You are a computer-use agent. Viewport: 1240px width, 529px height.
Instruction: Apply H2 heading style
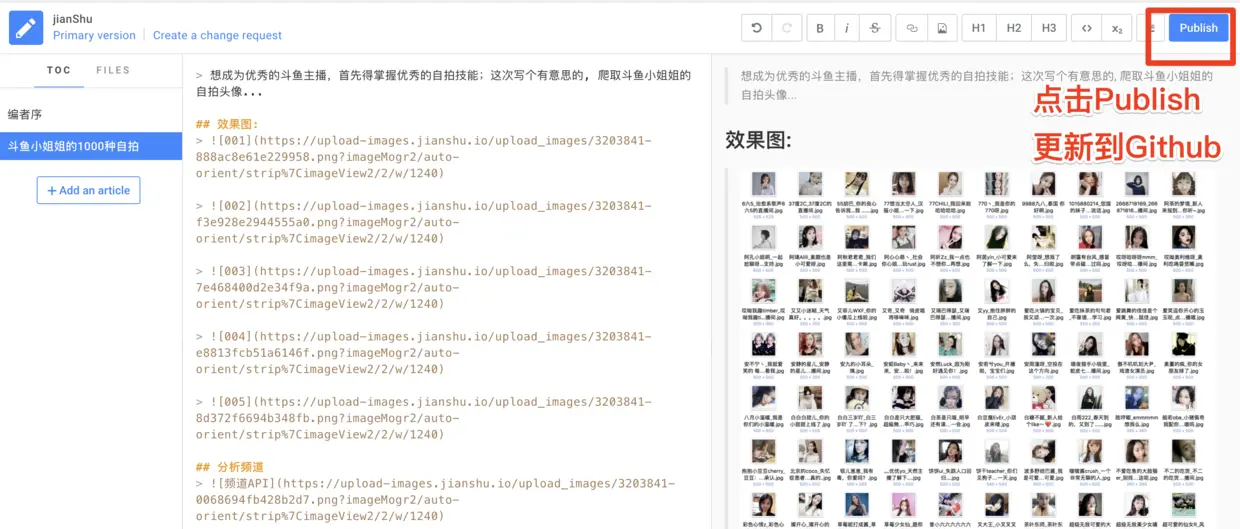(x=1014, y=28)
